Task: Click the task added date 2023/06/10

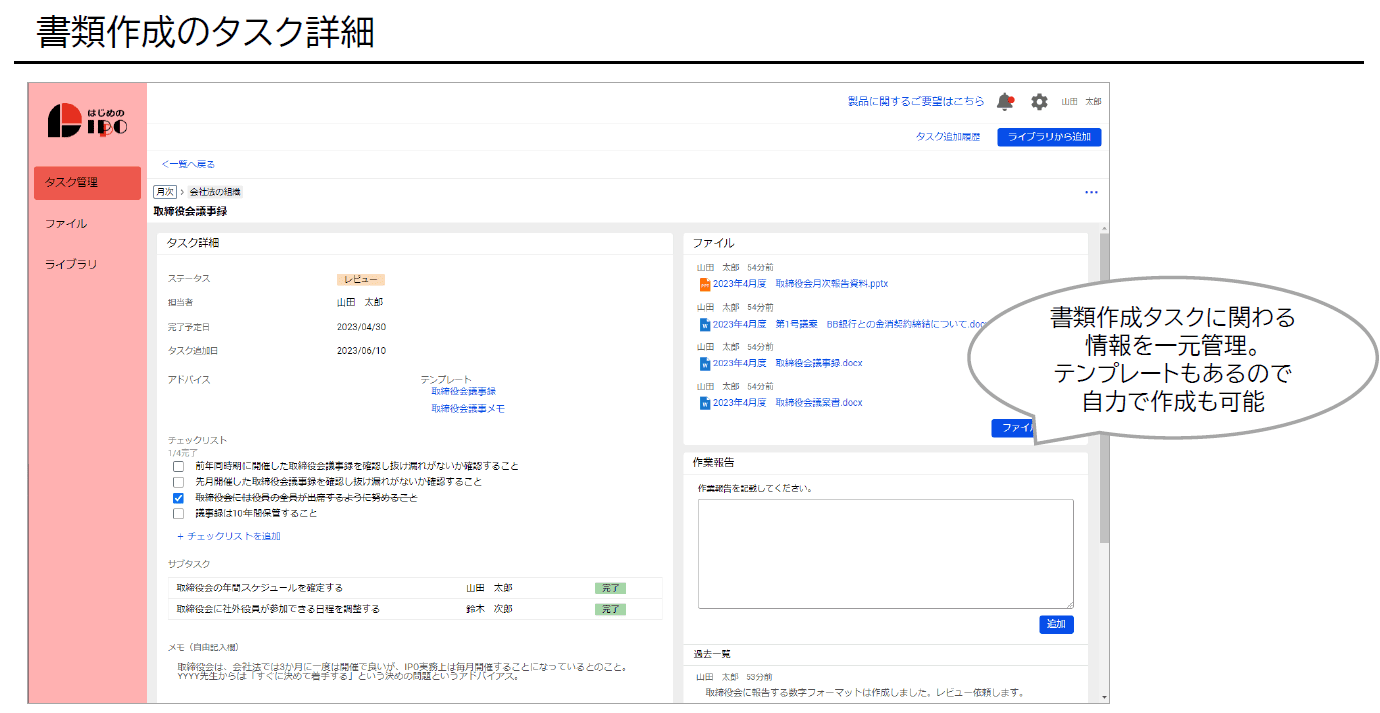Action: click(361, 351)
